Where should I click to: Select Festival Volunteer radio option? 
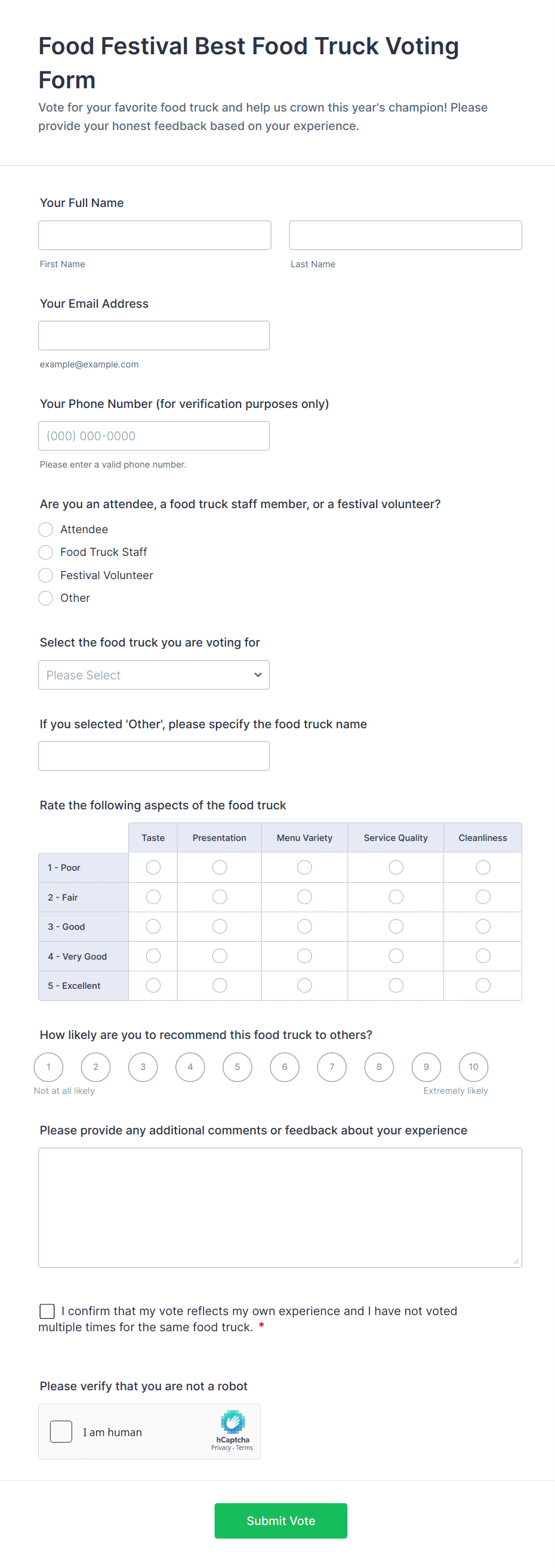pyautogui.click(x=46, y=575)
